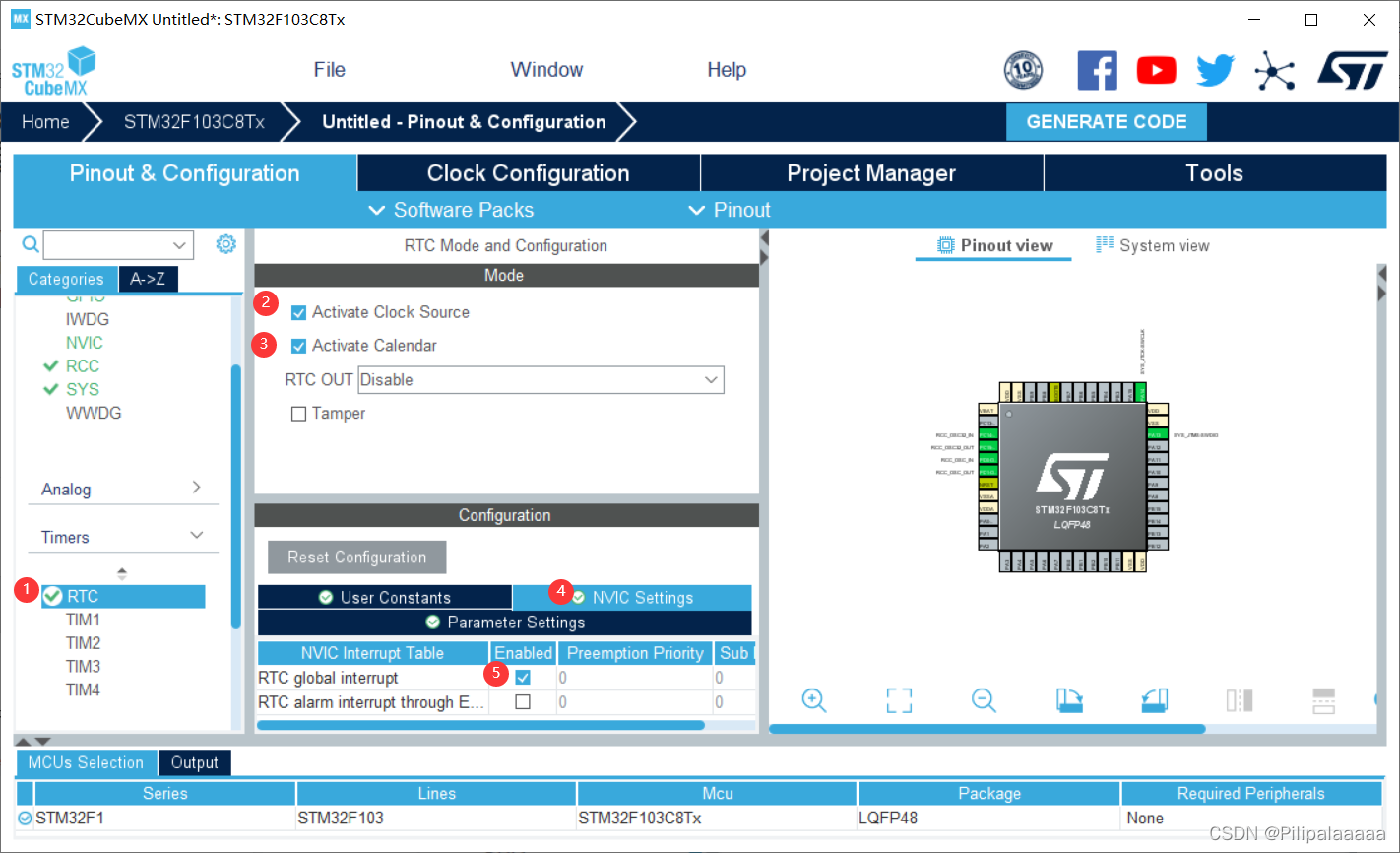The height and width of the screenshot is (853, 1400).
Task: Click the Reset Configuration button
Action: pos(357,558)
